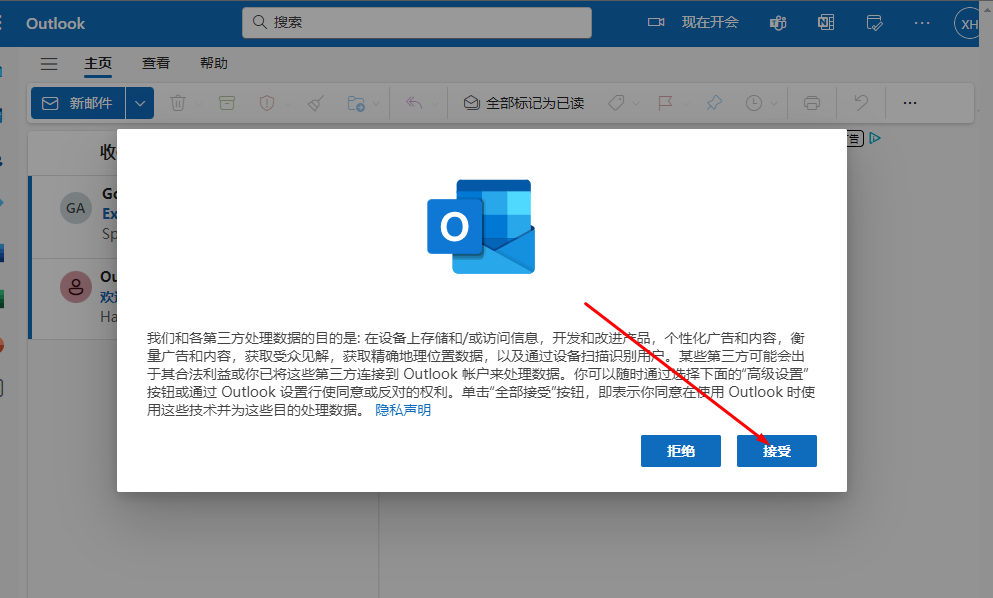Expand the Snooze clock dropdown arrow

point(774,103)
